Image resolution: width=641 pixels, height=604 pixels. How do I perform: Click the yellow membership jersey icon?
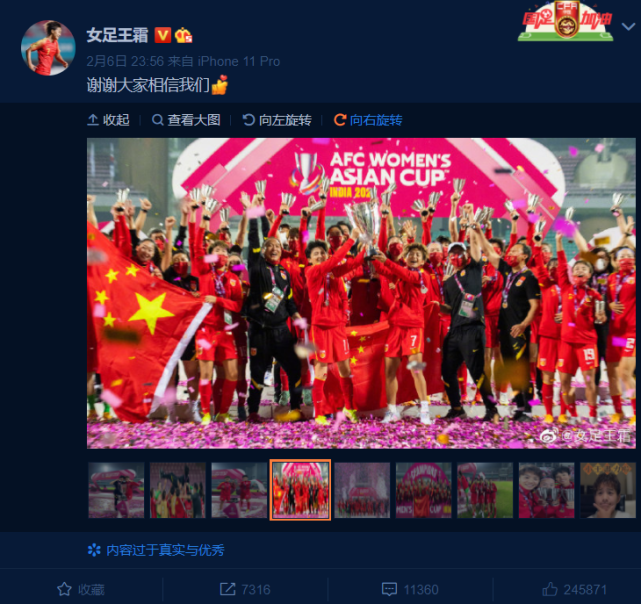pyautogui.click(x=183, y=36)
